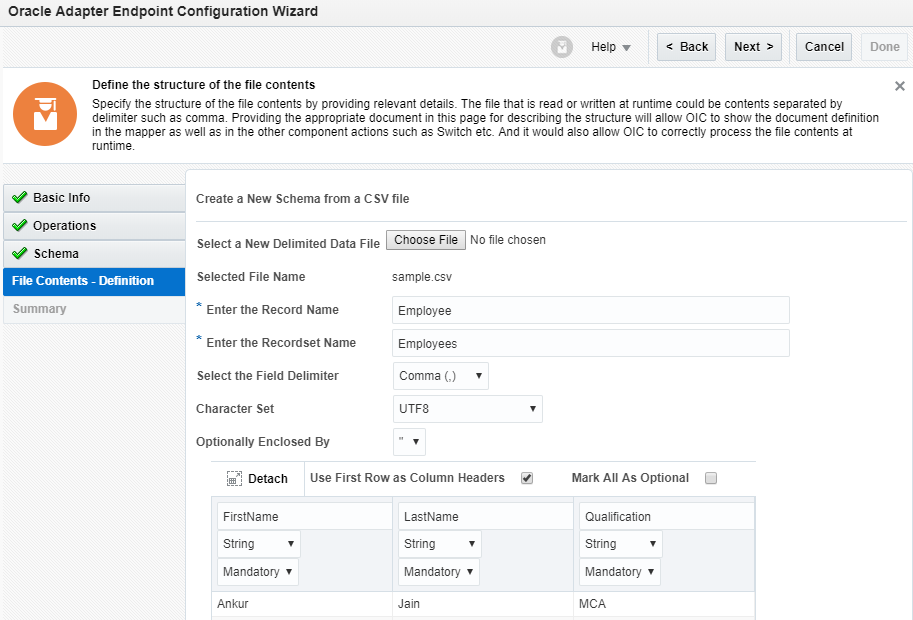
Task: Click the orange schema instructor icon
Action: [x=45, y=114]
